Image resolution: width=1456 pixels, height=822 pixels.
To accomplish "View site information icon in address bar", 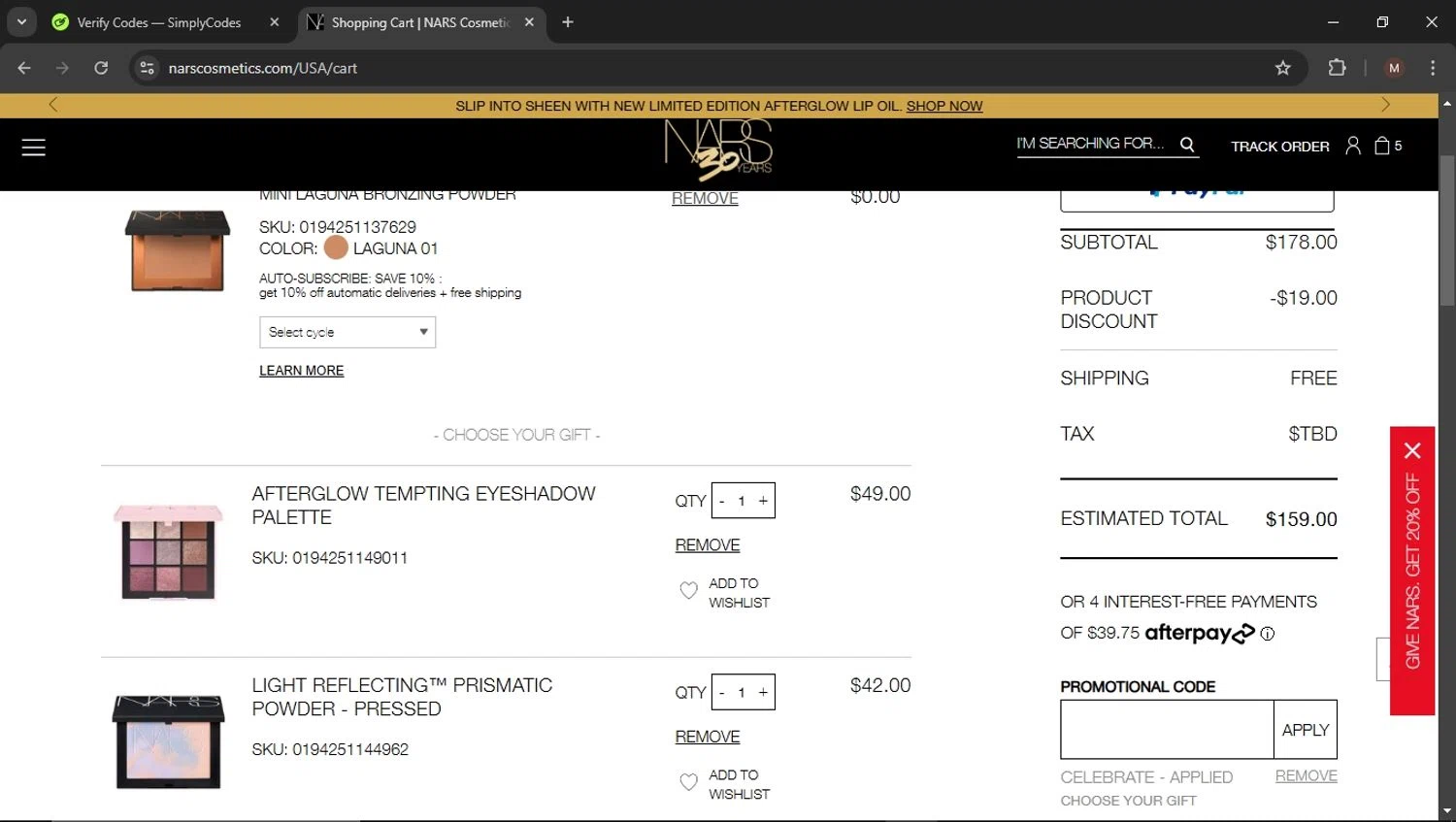I will tap(148, 68).
